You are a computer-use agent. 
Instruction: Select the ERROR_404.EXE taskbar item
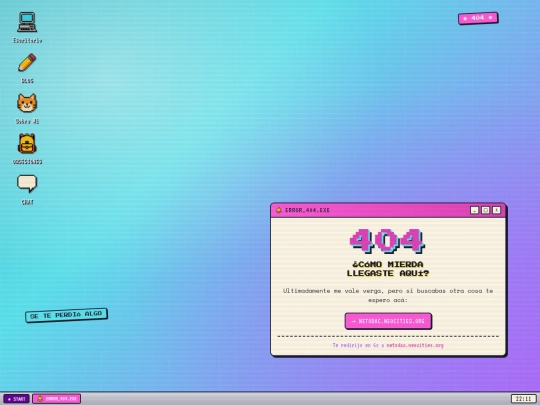pos(56,399)
